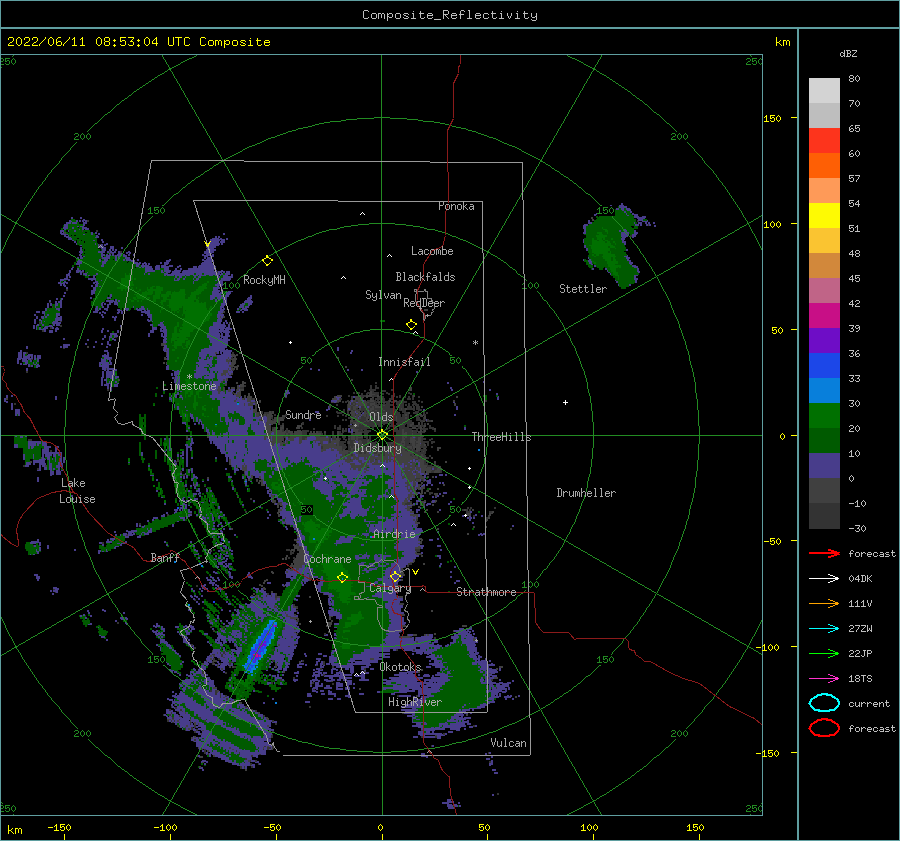Click the Composite_Reflectivity title
This screenshot has height=841, width=900.
coord(450,15)
